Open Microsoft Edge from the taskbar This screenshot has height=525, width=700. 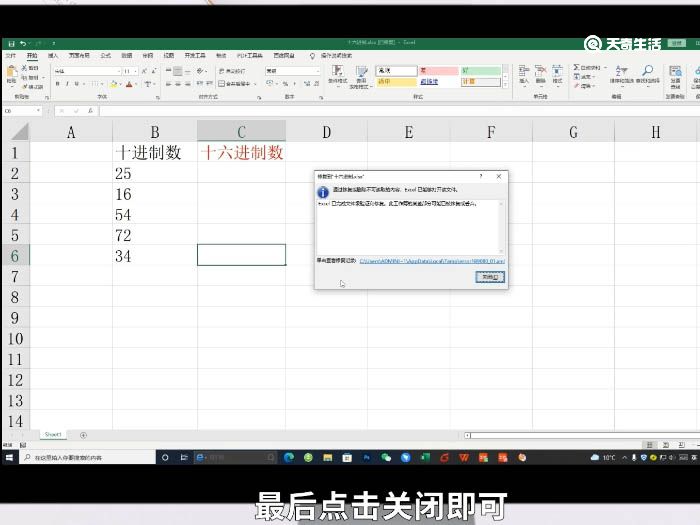(x=288, y=458)
